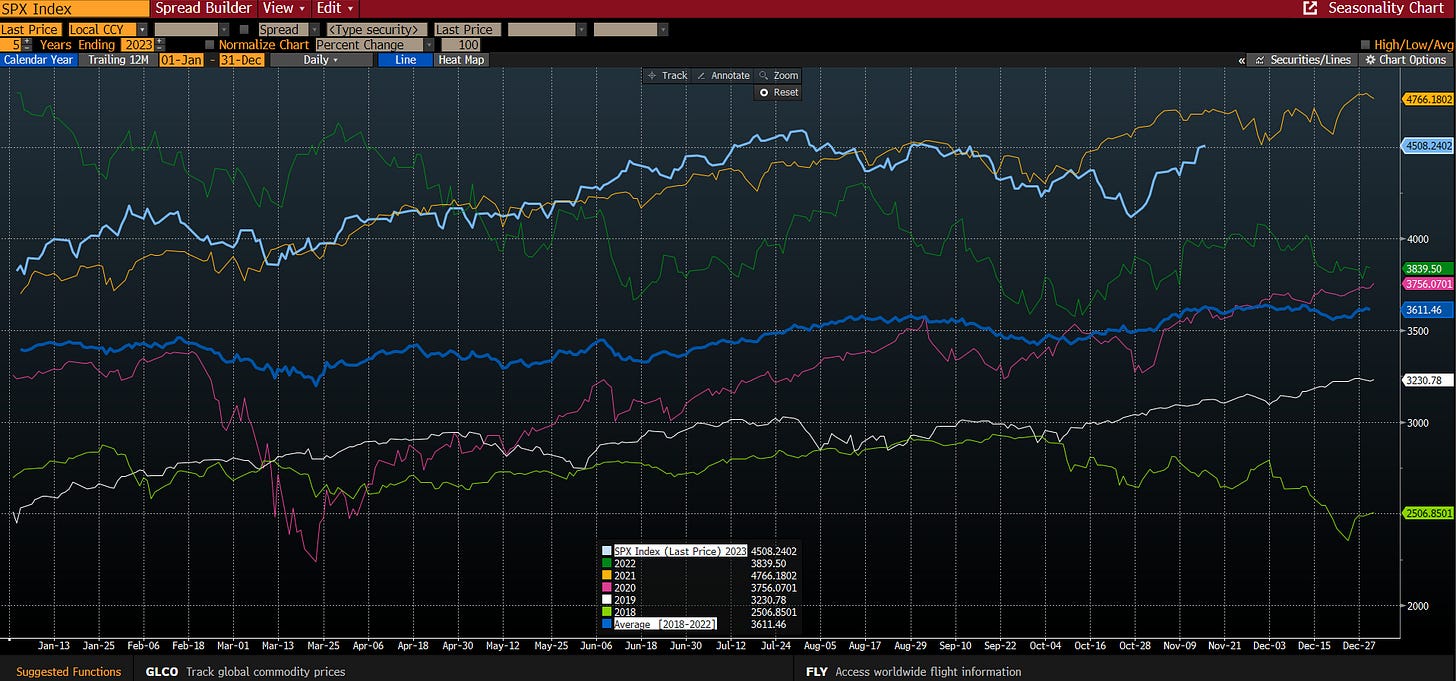Click the lime green 2018 legend swatch

click(x=607, y=612)
